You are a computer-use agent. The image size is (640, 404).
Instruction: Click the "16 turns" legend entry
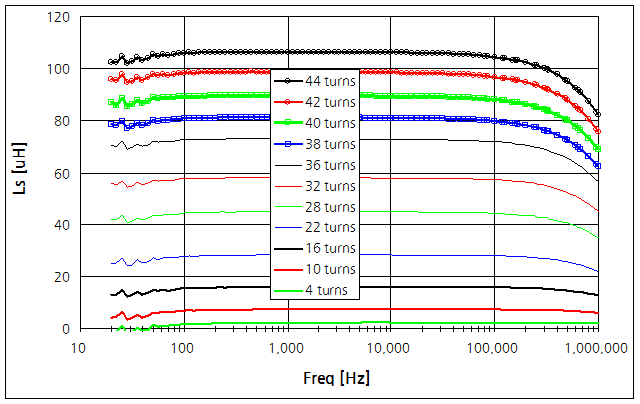331,248
